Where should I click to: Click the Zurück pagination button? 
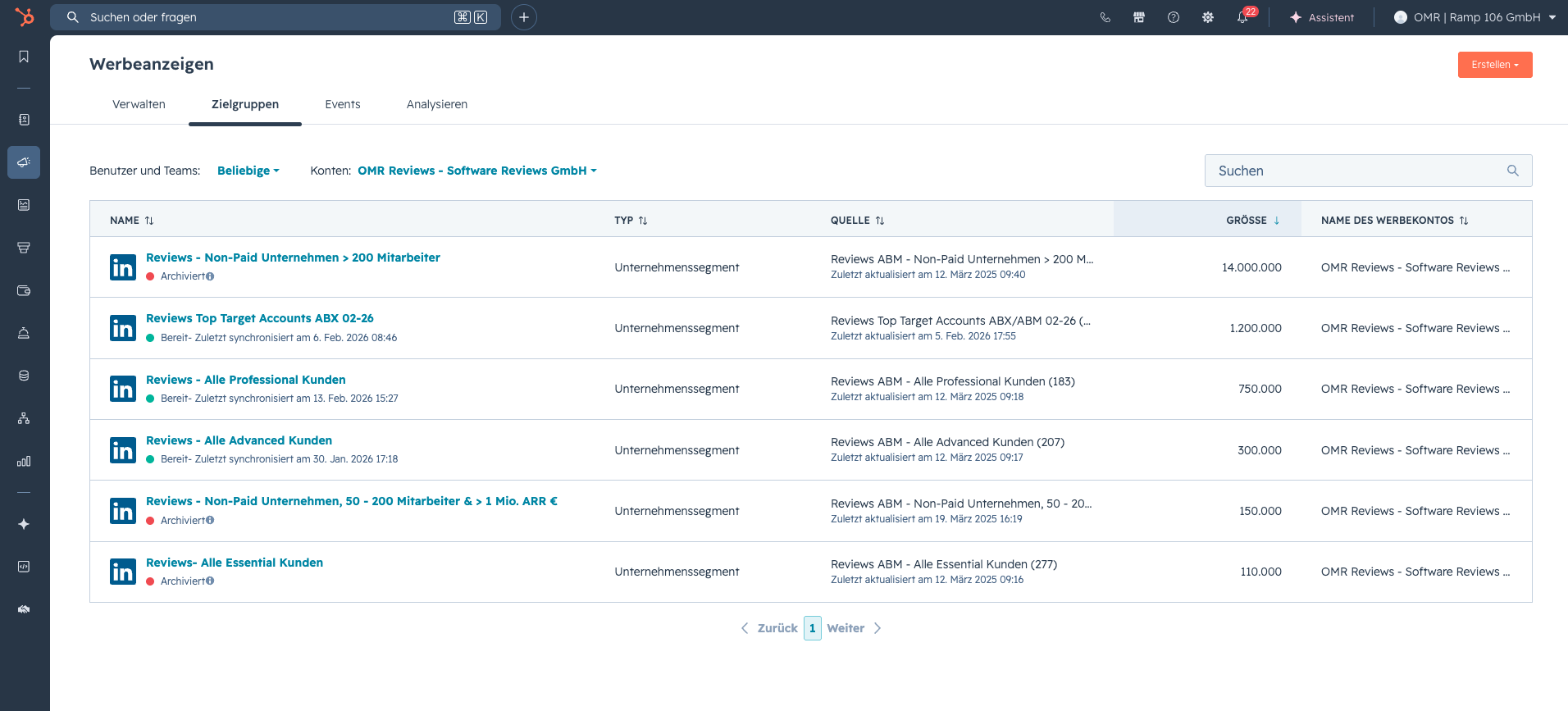pyautogui.click(x=769, y=628)
